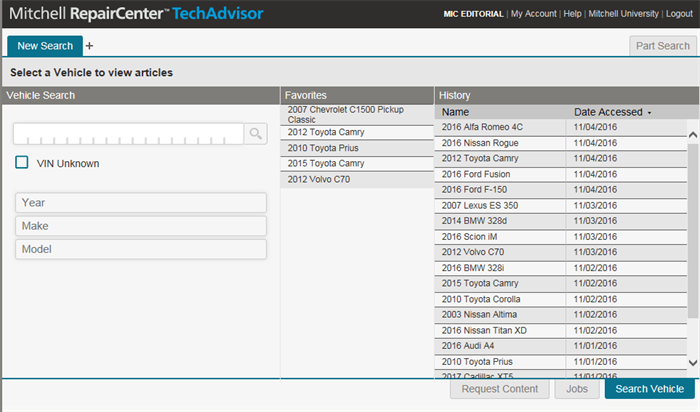Click the Search Vehicle button
Screen dimensions: 700x412
tap(650, 389)
